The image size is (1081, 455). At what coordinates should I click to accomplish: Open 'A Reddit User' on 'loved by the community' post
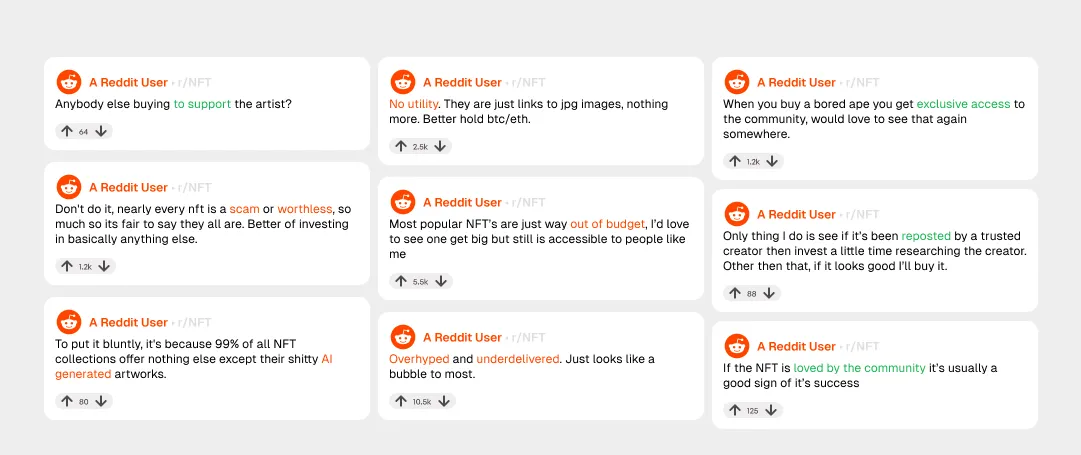796,347
